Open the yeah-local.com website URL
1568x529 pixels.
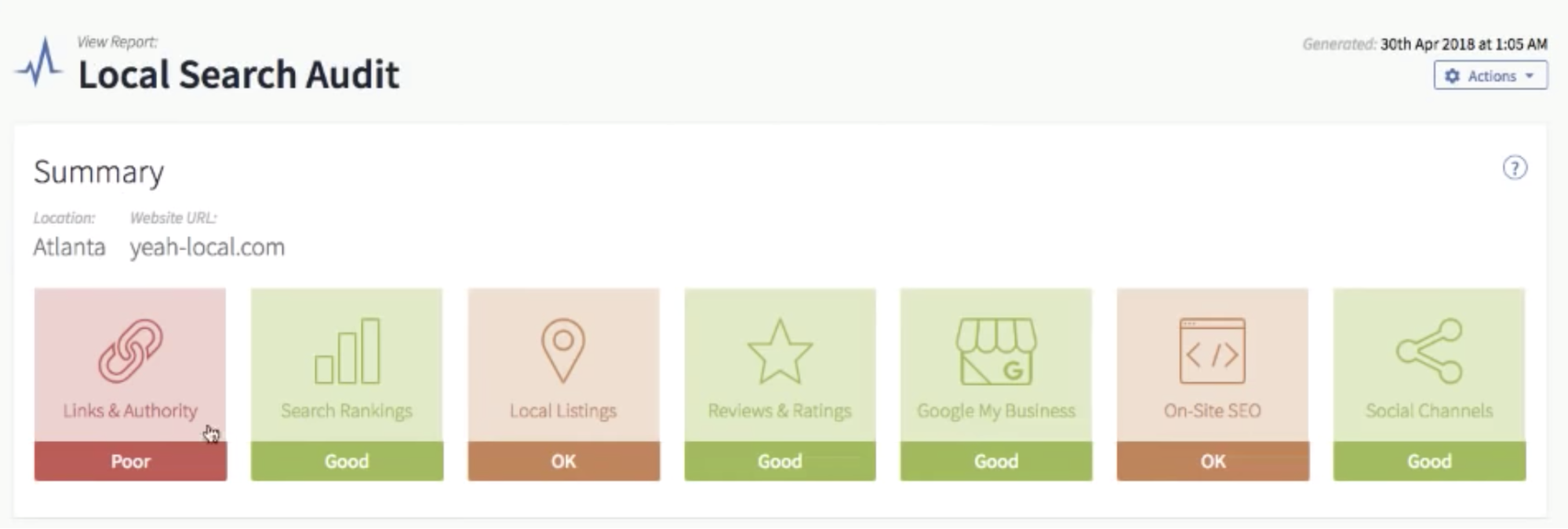point(207,247)
